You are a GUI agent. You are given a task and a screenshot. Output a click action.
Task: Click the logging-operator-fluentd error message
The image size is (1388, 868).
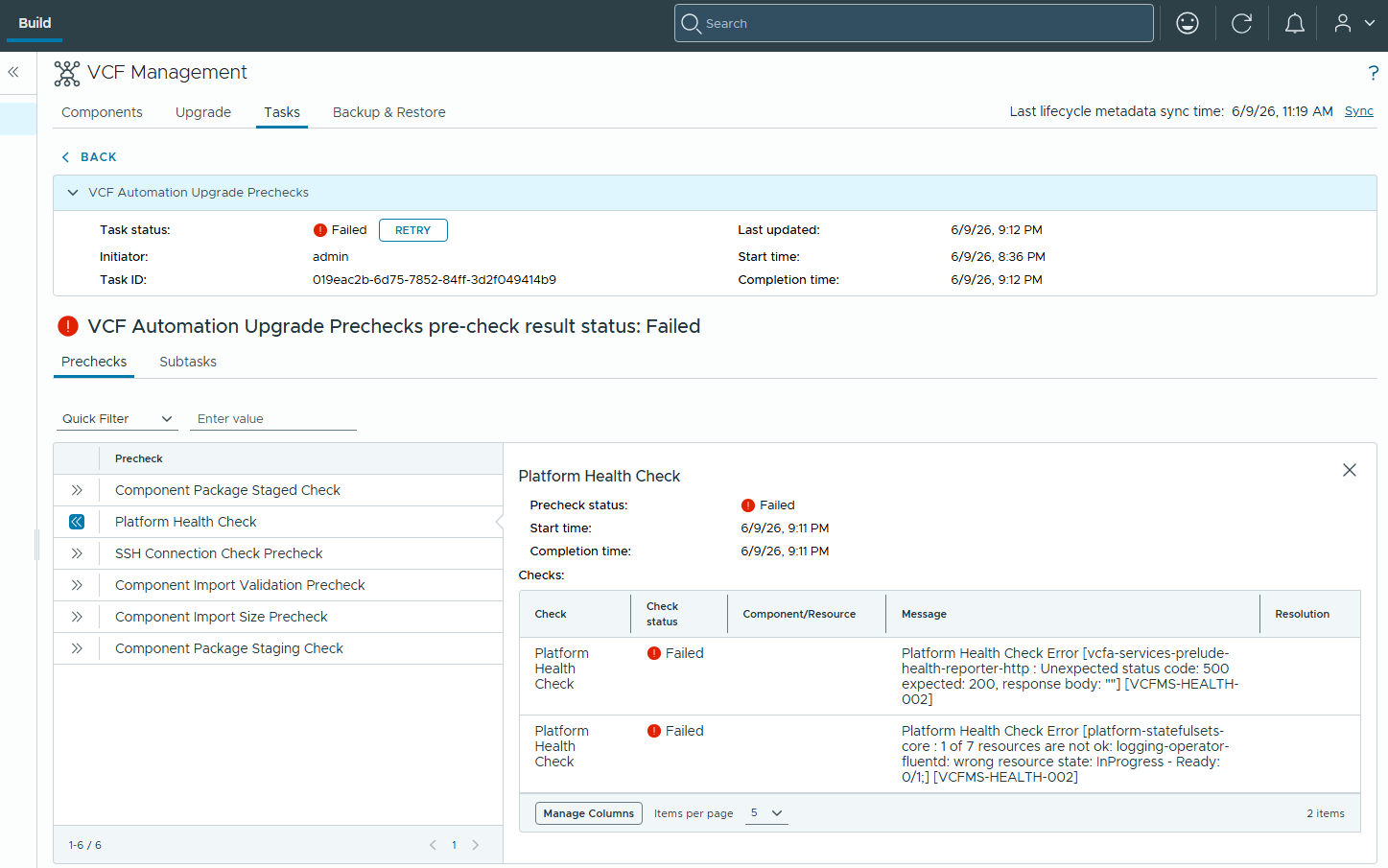click(x=1066, y=754)
